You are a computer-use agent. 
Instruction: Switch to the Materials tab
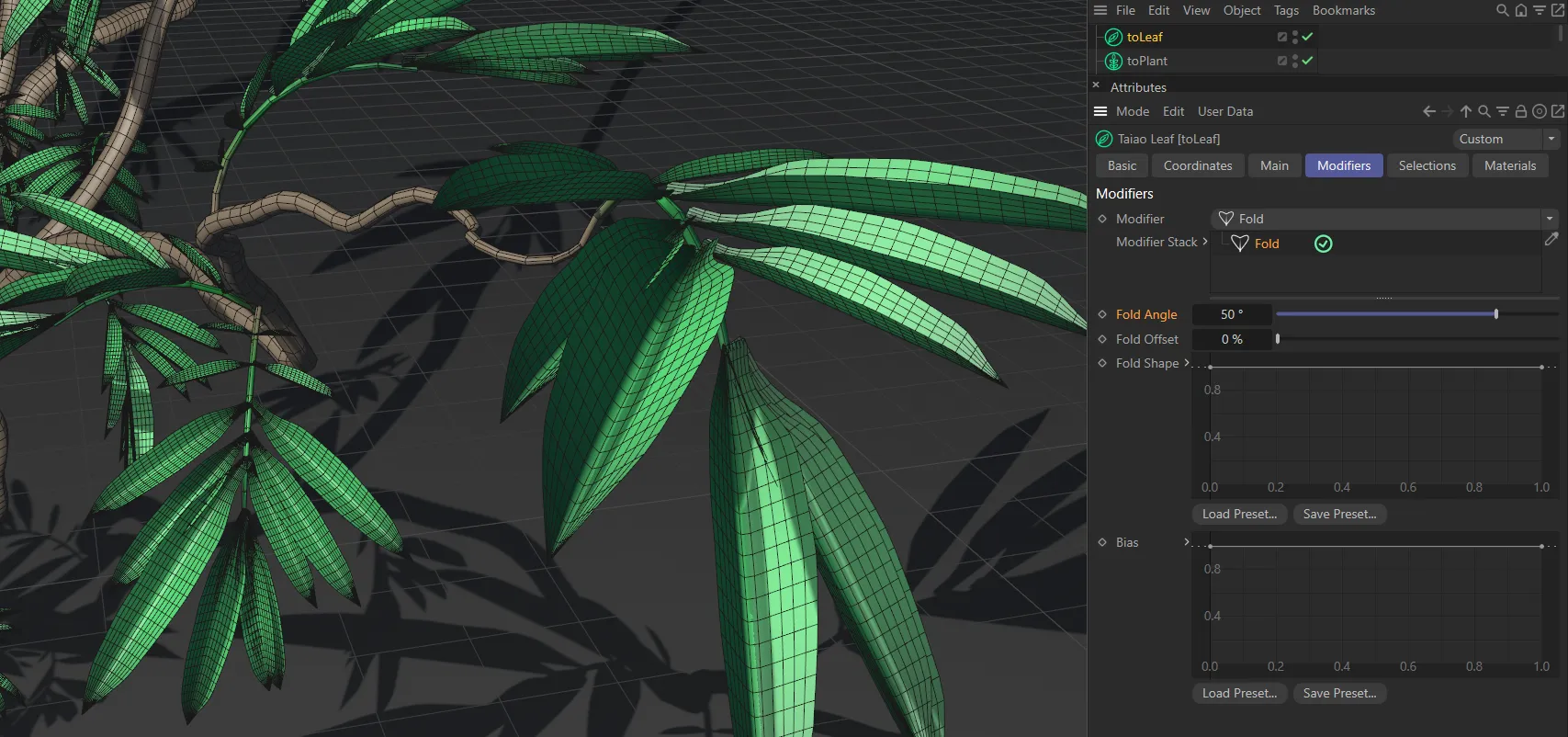pos(1510,165)
